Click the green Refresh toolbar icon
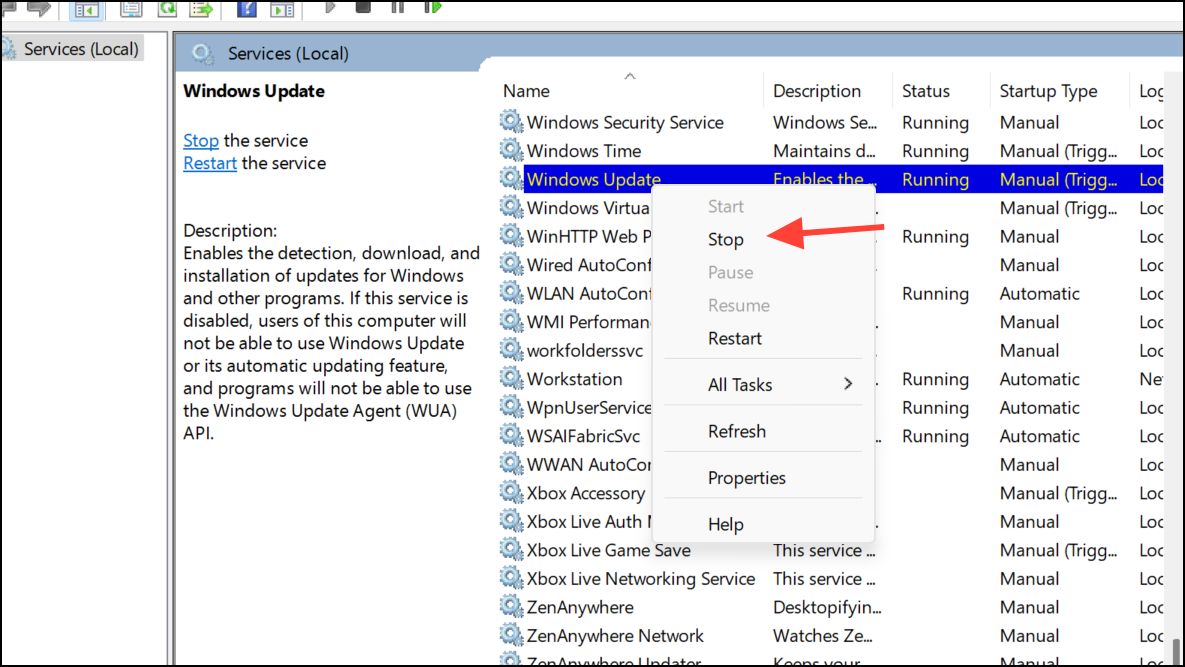Image resolution: width=1185 pixels, height=667 pixels. click(167, 8)
